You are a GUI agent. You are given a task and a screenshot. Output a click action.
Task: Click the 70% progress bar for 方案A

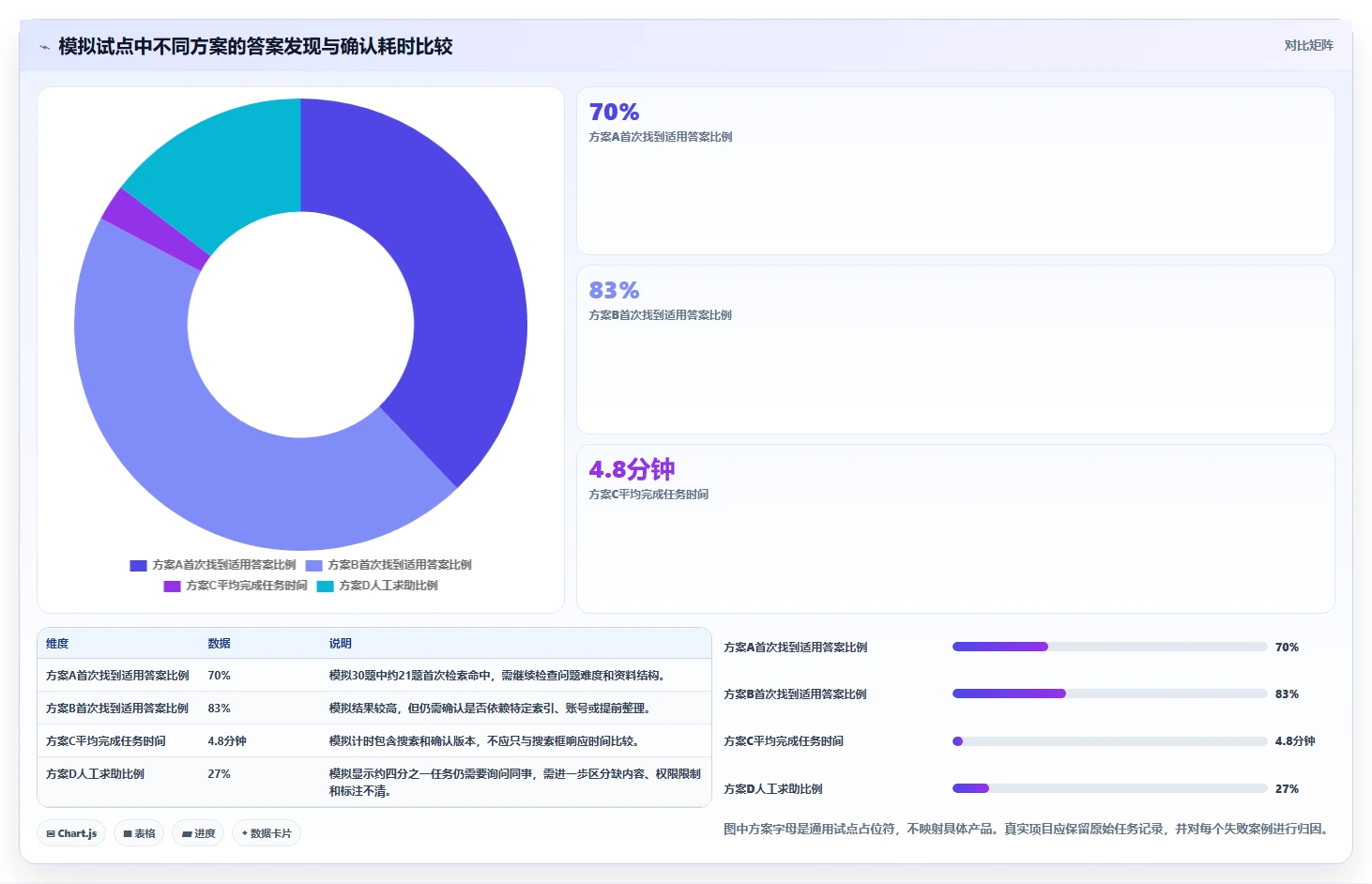pos(1109,647)
